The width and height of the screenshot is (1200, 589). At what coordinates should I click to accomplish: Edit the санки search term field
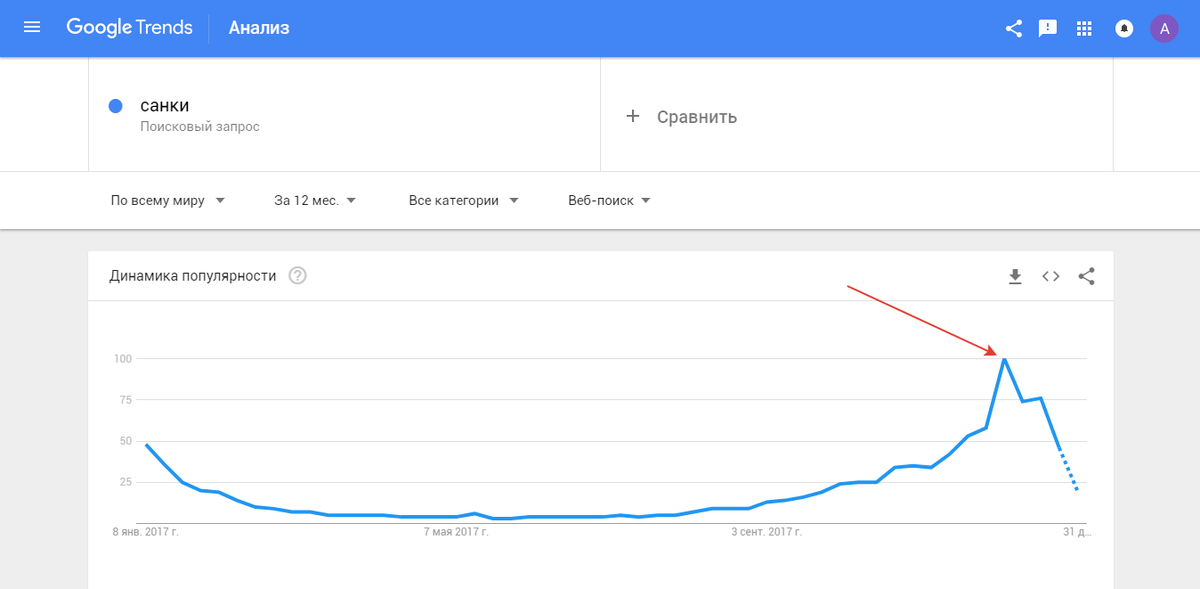[x=164, y=106]
